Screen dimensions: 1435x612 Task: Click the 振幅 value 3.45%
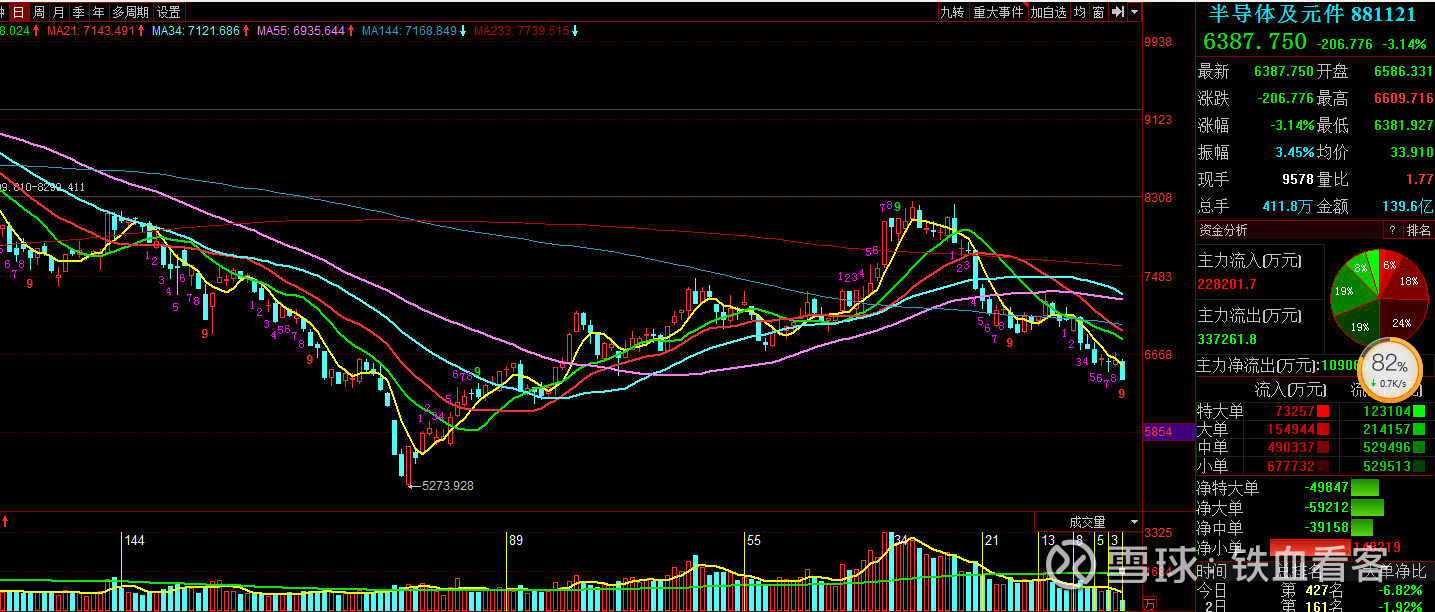click(x=1293, y=153)
